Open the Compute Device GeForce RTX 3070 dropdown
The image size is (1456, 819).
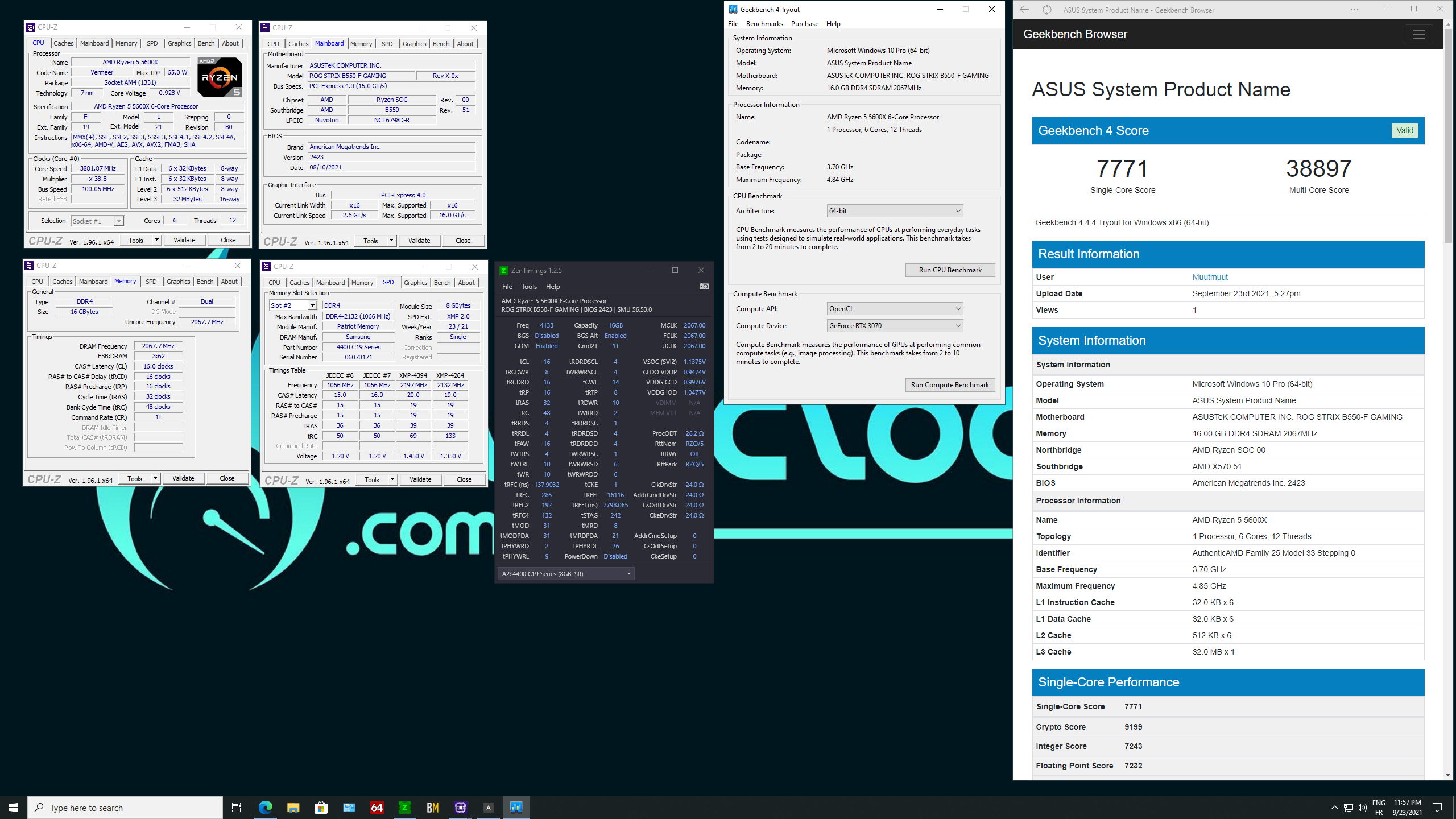click(894, 326)
